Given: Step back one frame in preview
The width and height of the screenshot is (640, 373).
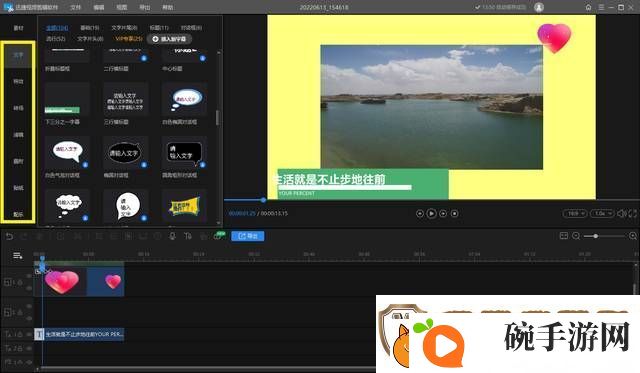Looking at the screenshot, I should point(420,213).
